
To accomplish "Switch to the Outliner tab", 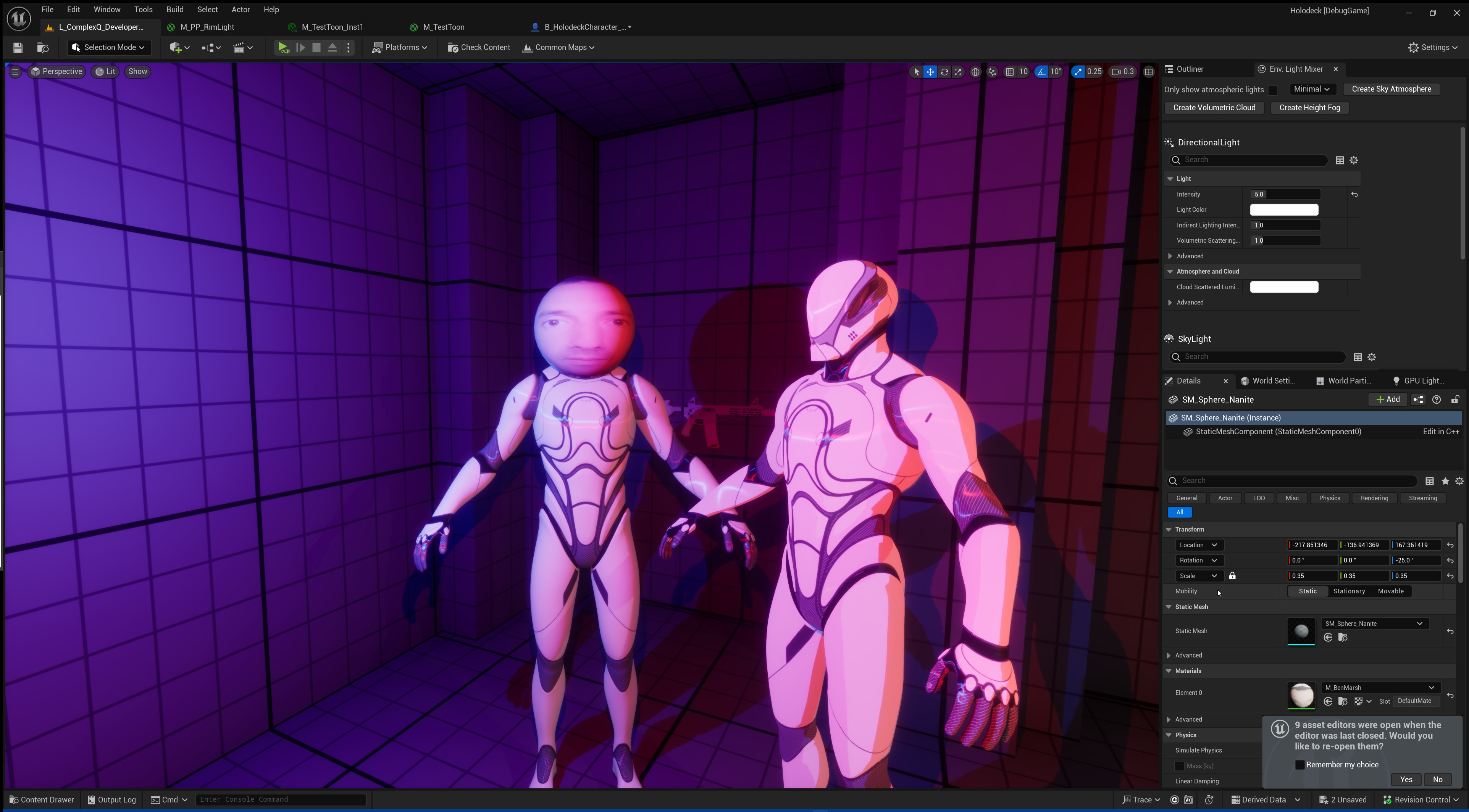I will [x=1190, y=69].
